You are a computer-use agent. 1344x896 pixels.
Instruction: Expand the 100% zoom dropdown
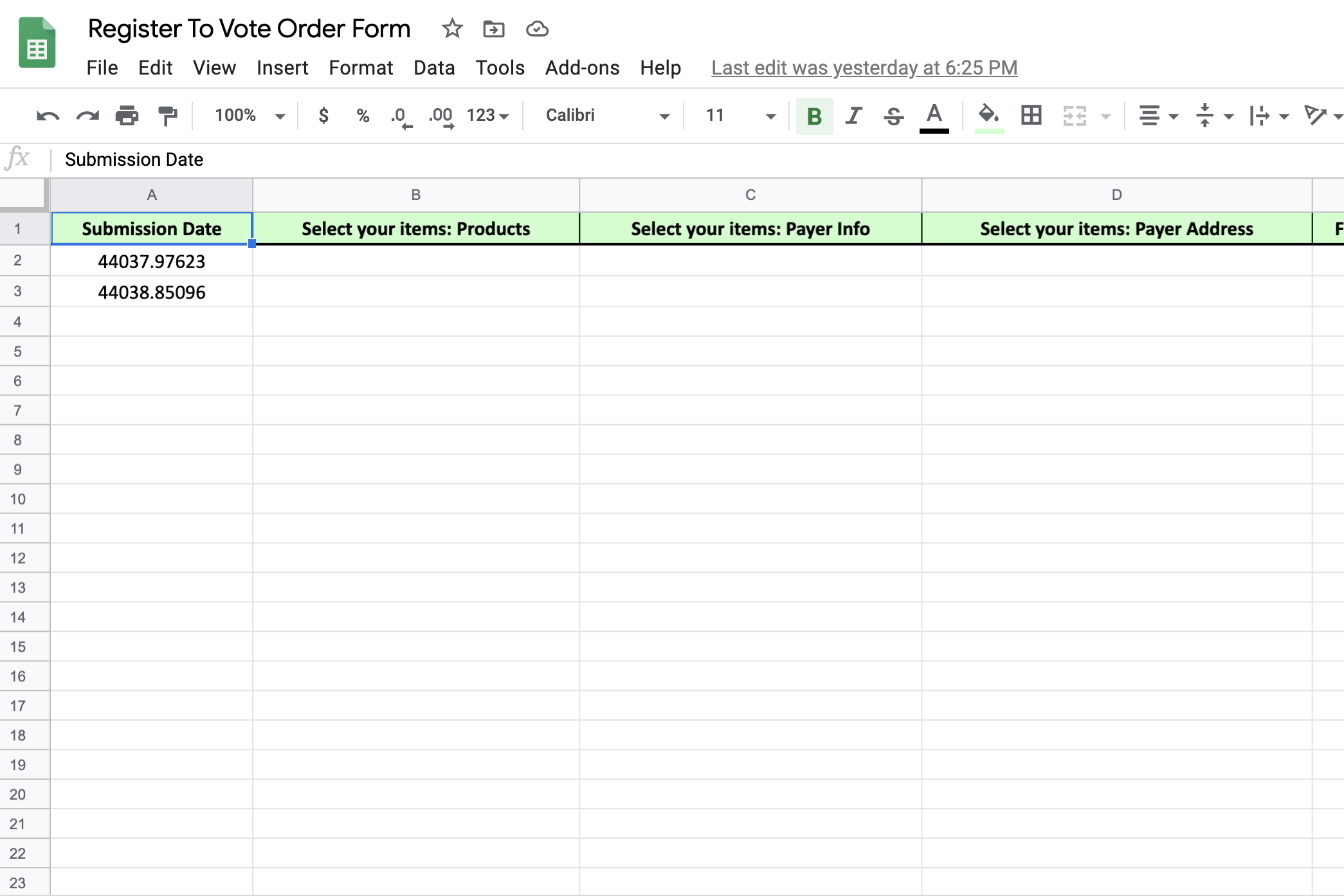(x=250, y=116)
